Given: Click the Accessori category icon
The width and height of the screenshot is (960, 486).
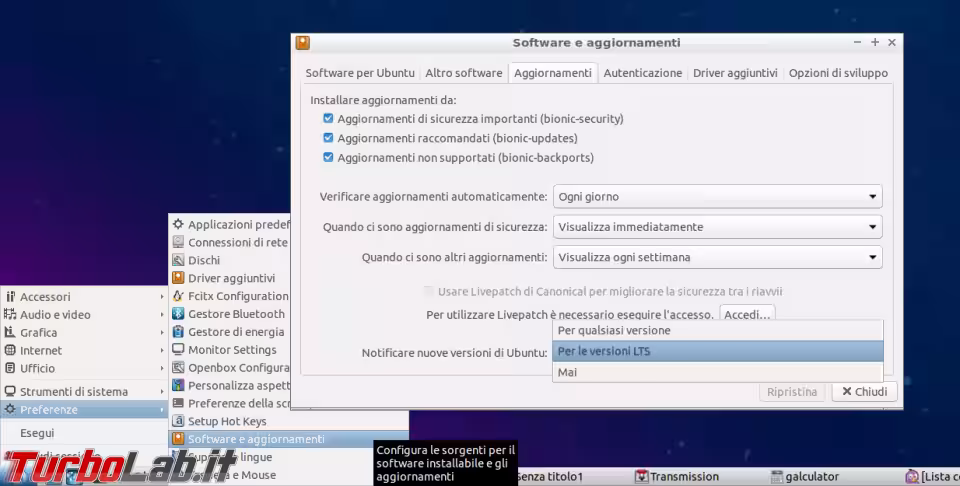Looking at the screenshot, I should point(10,297).
